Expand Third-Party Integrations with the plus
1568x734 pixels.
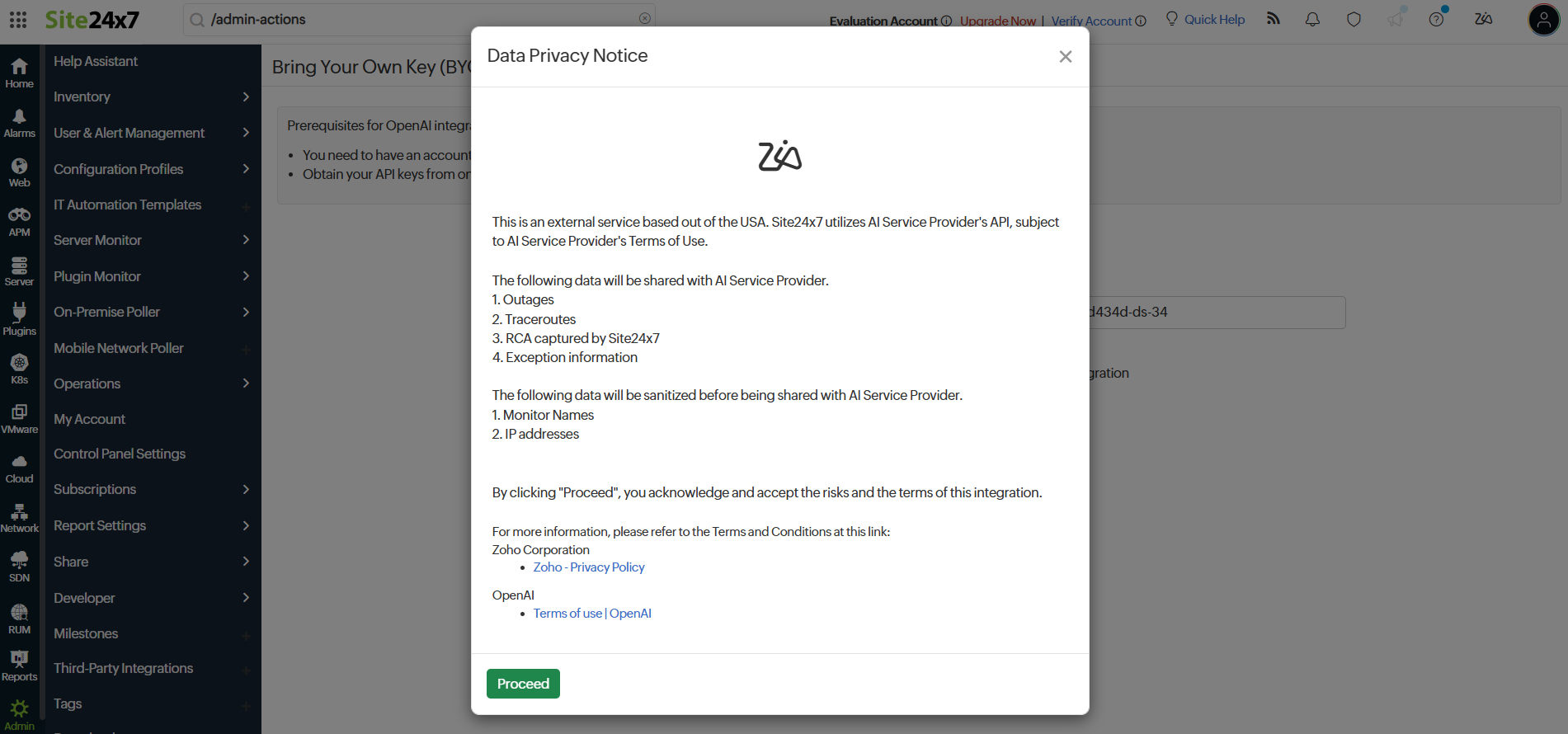coord(245,669)
